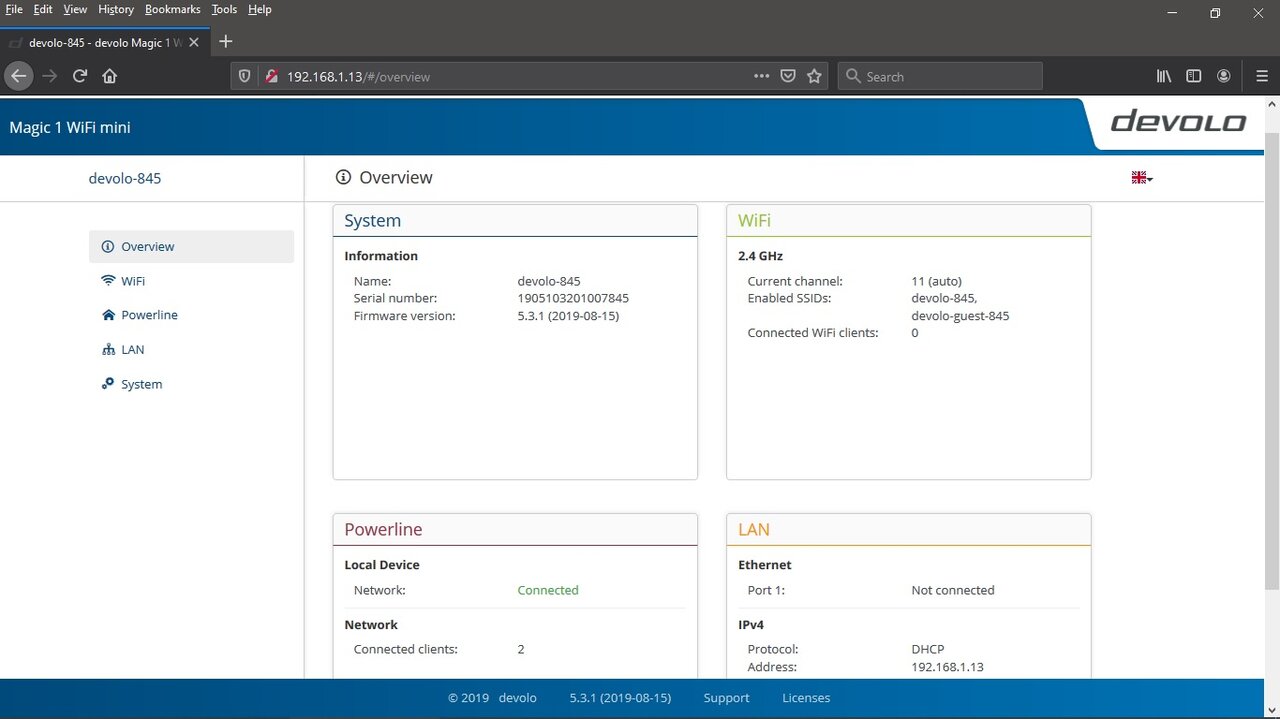Open page actions three-dot menu
1280x719 pixels.
tap(761, 76)
